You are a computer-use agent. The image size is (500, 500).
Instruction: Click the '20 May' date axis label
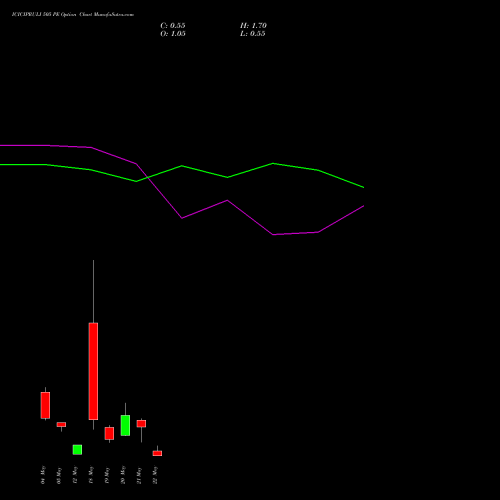coord(123,475)
